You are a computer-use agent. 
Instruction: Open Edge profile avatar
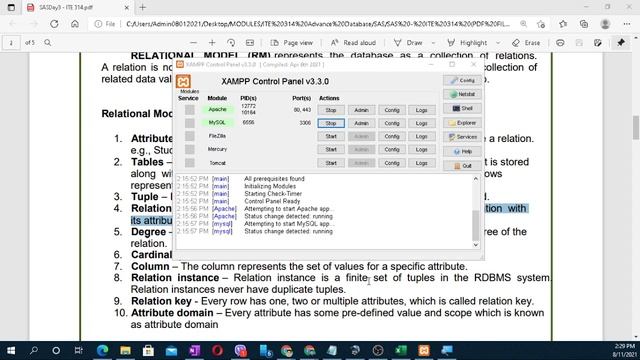pyautogui.click(x=605, y=24)
